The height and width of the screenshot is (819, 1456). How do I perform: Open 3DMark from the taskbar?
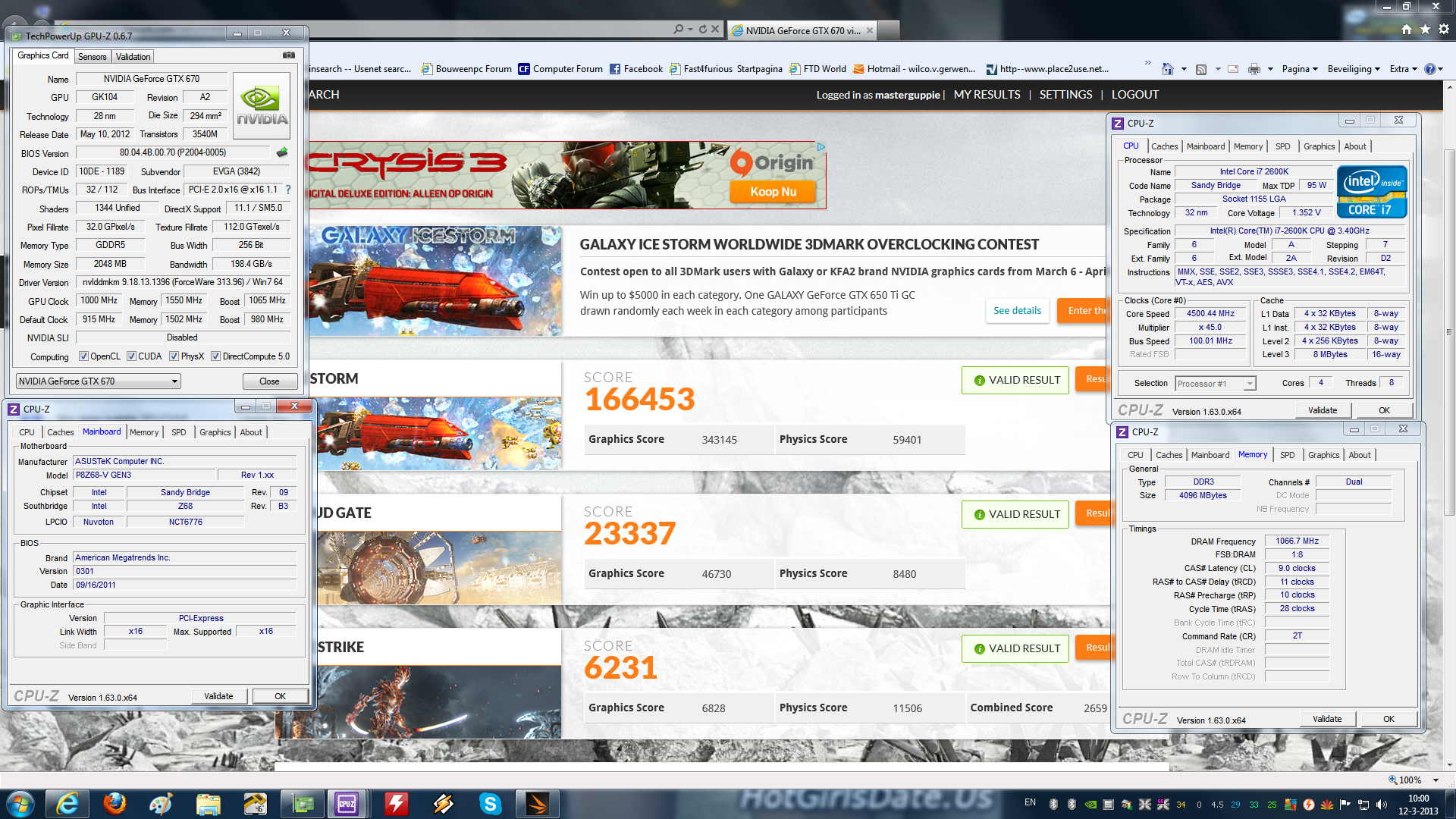[x=537, y=804]
